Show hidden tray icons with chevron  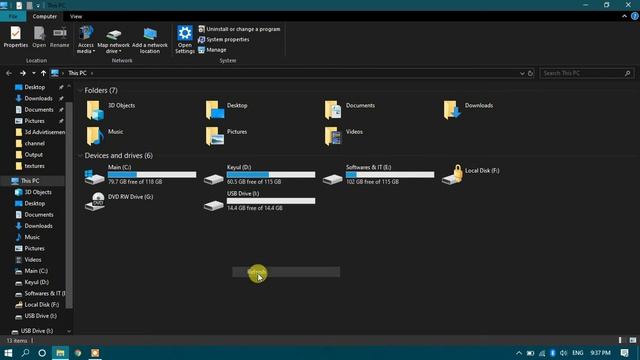[x=518, y=353]
